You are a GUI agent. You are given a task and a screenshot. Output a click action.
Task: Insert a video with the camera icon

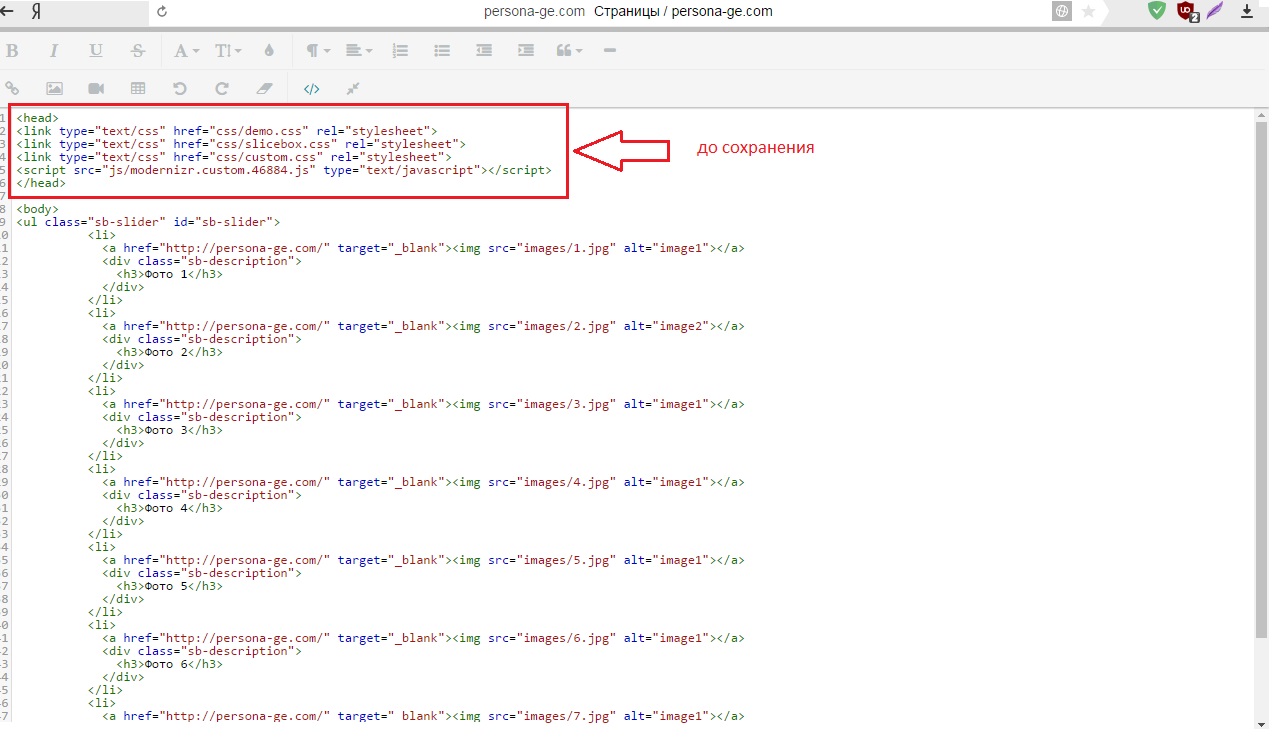pos(96,89)
